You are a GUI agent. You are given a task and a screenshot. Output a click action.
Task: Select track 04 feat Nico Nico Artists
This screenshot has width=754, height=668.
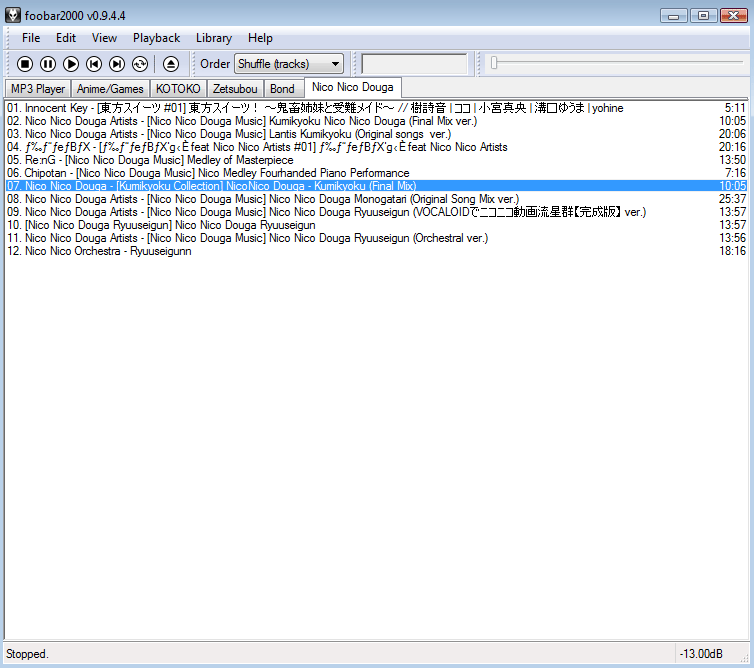tap(376, 147)
